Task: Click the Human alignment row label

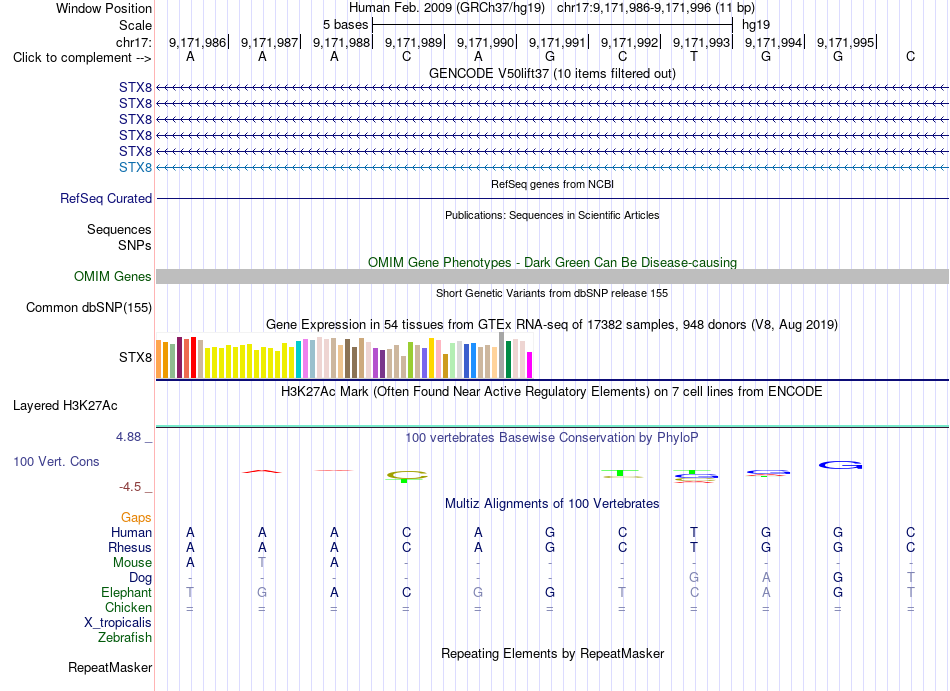Action: pyautogui.click(x=131, y=533)
